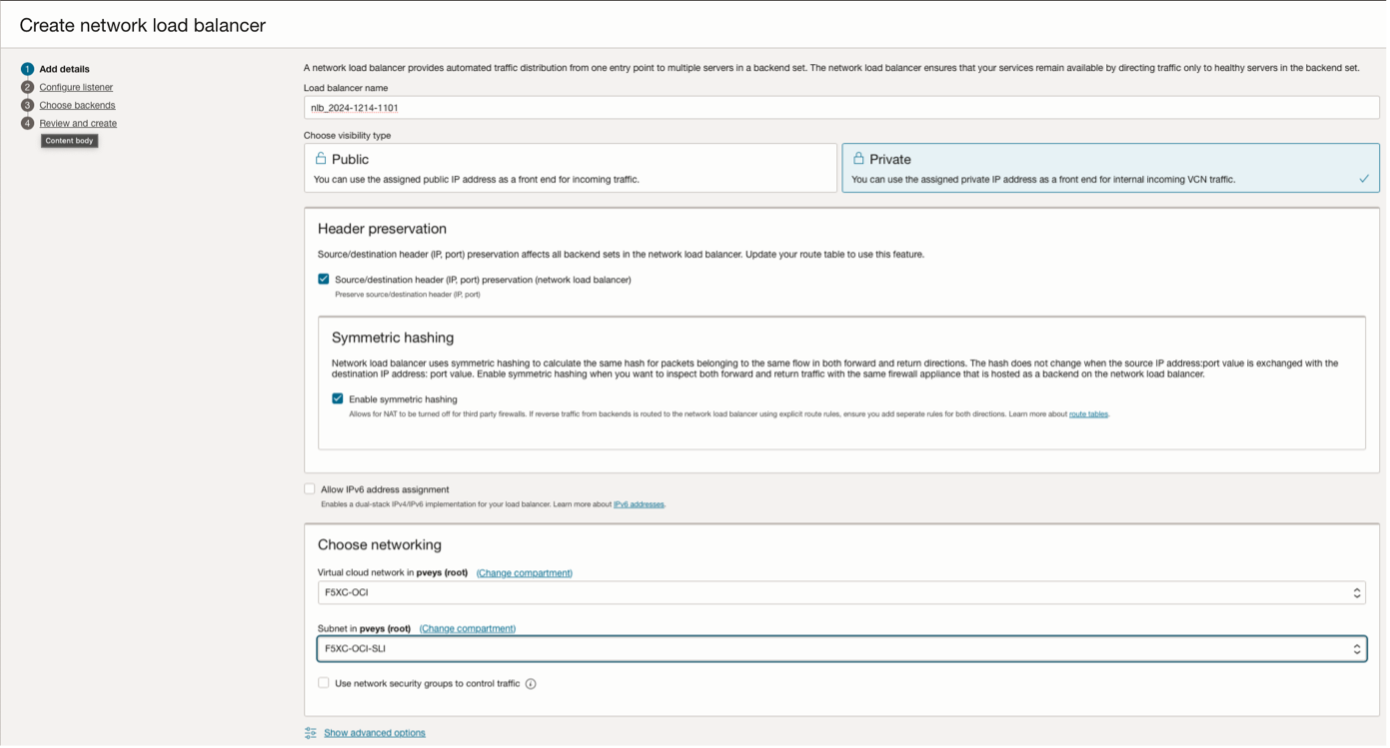Uncheck Source/destination header preservation checkbox
Image resolution: width=1390 pixels, height=748 pixels.
point(324,280)
